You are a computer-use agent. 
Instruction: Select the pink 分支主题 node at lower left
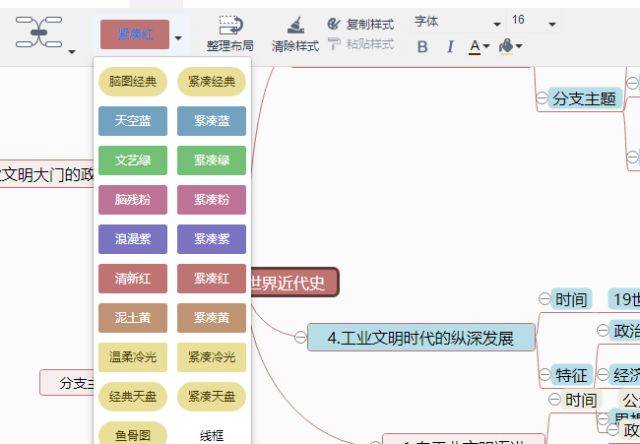click(67, 383)
